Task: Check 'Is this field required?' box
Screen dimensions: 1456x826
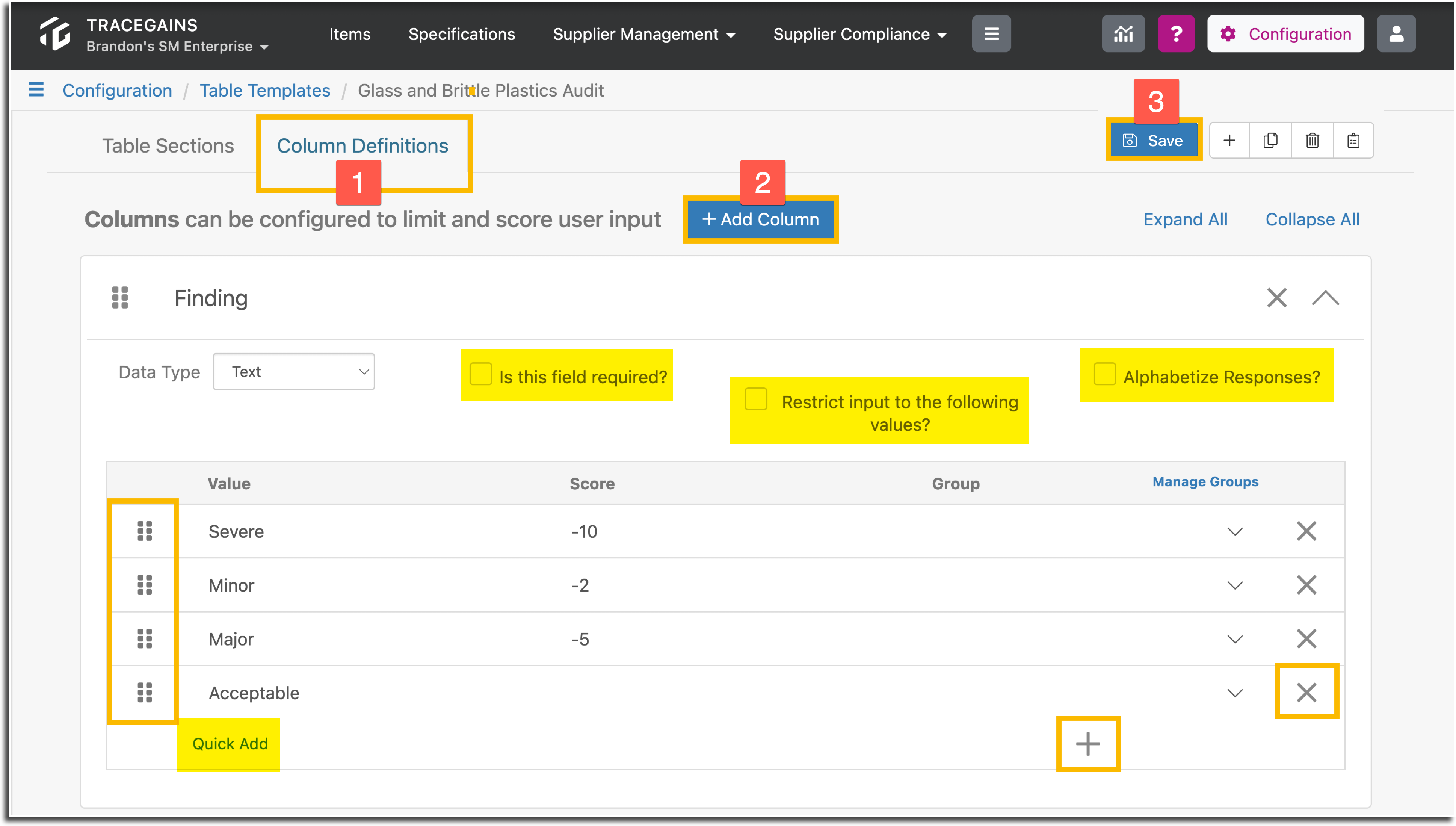Action: (481, 374)
